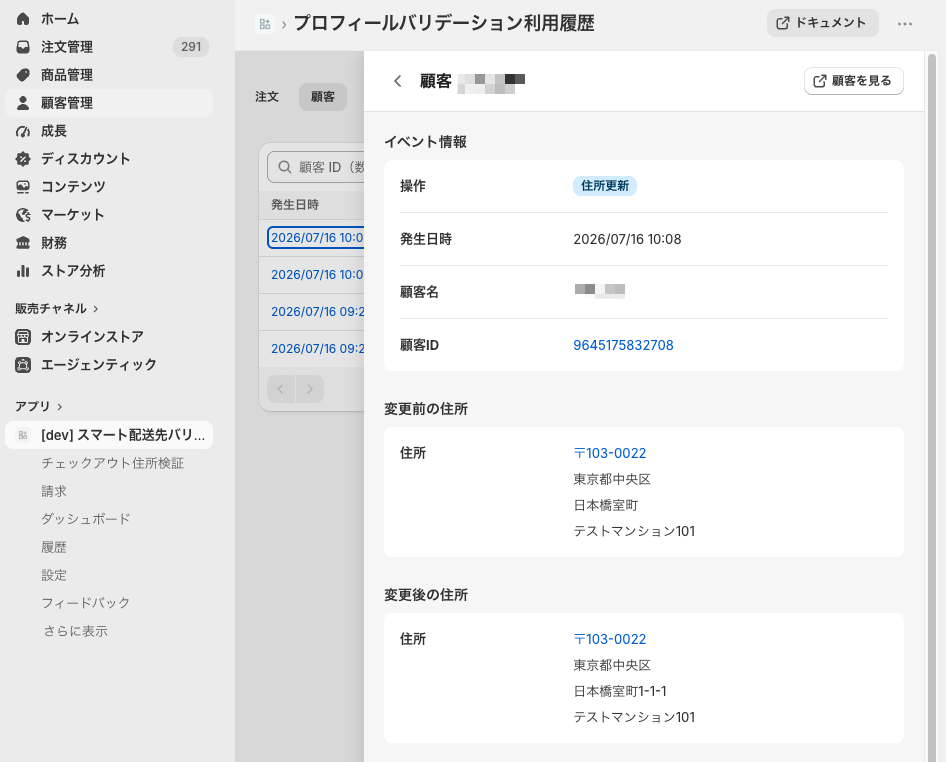
Task: Click the storefront icon next to オンラインストア
Action: point(23,337)
